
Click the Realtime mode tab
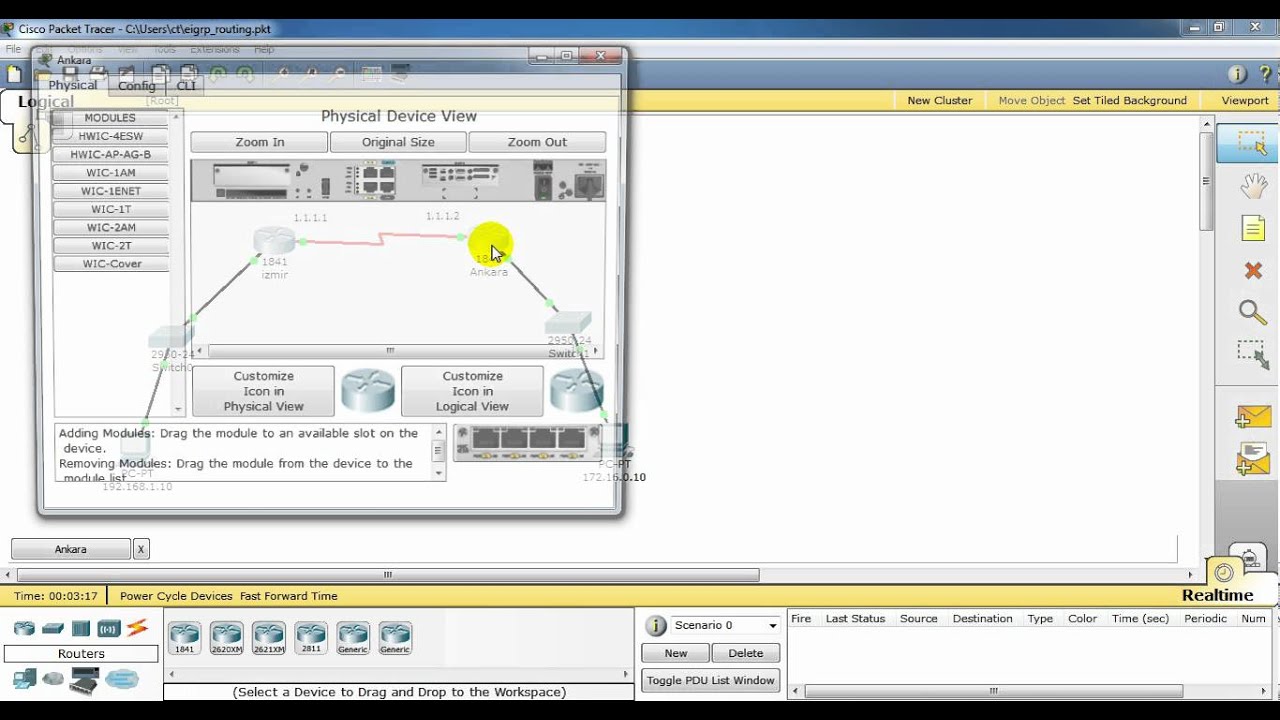1217,595
